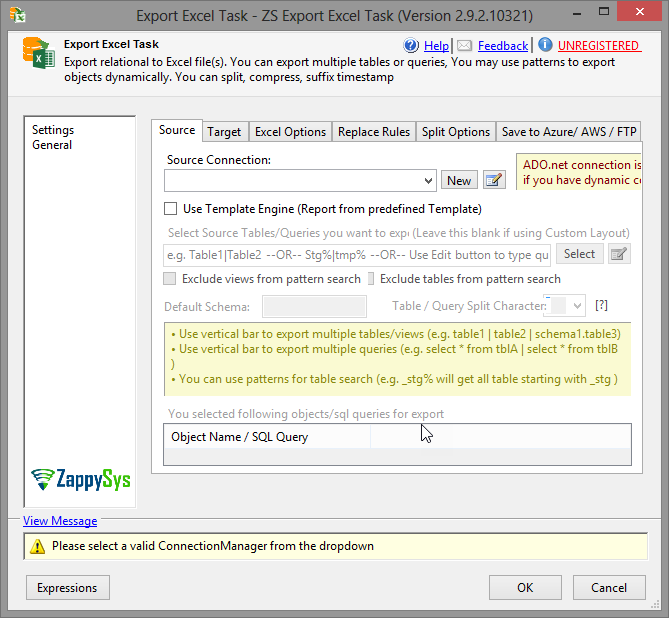This screenshot has width=669, height=618.
Task: Minimize the Export Excel Task window
Action: (577, 13)
